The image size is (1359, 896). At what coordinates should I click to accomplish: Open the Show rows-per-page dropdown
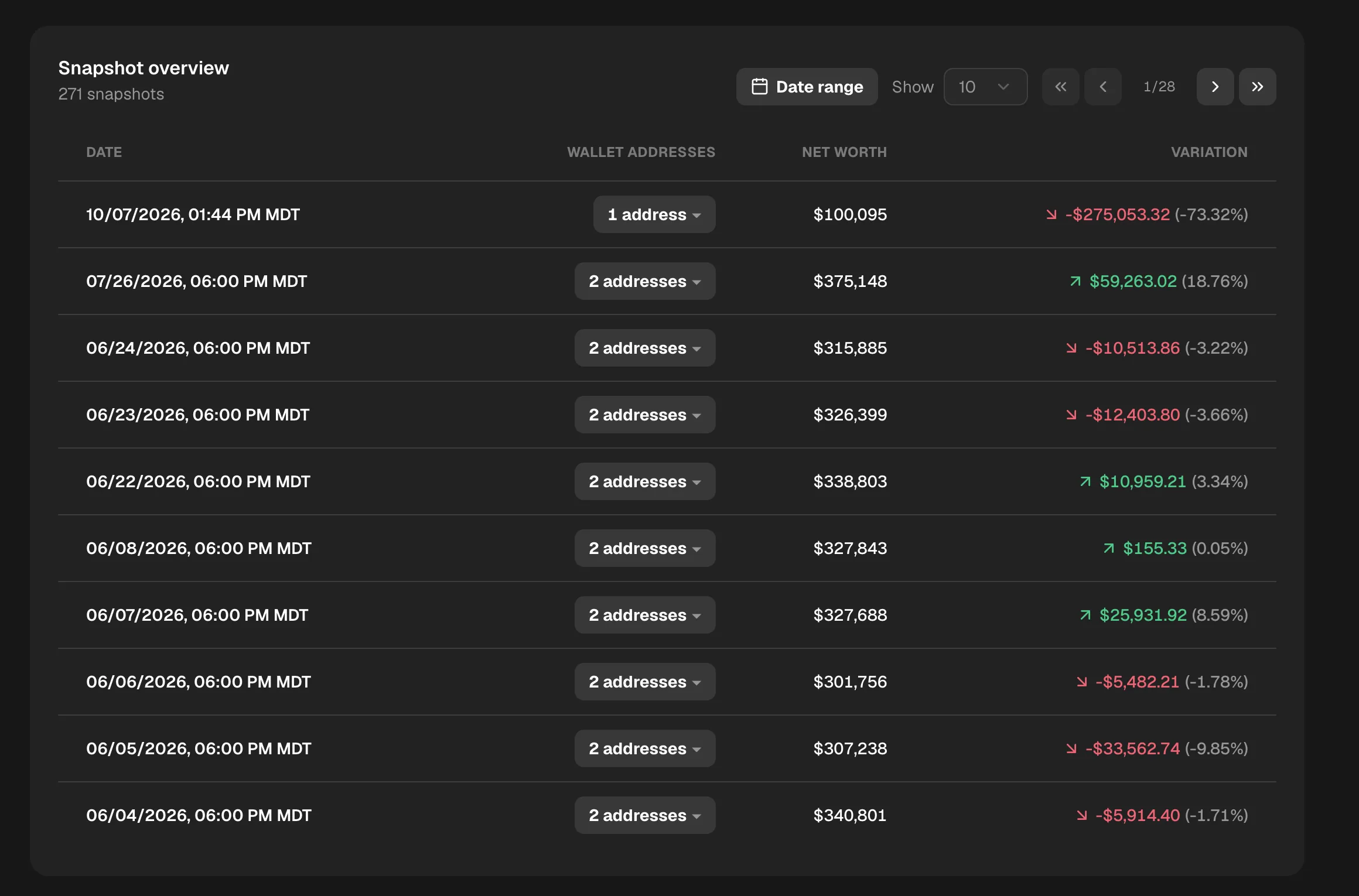click(x=985, y=87)
